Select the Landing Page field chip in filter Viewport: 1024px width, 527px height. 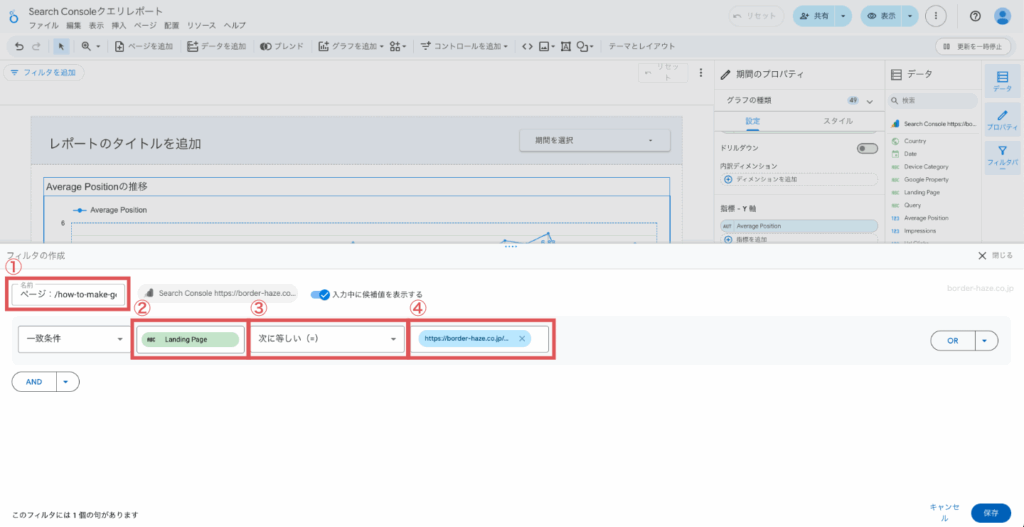[191, 340]
